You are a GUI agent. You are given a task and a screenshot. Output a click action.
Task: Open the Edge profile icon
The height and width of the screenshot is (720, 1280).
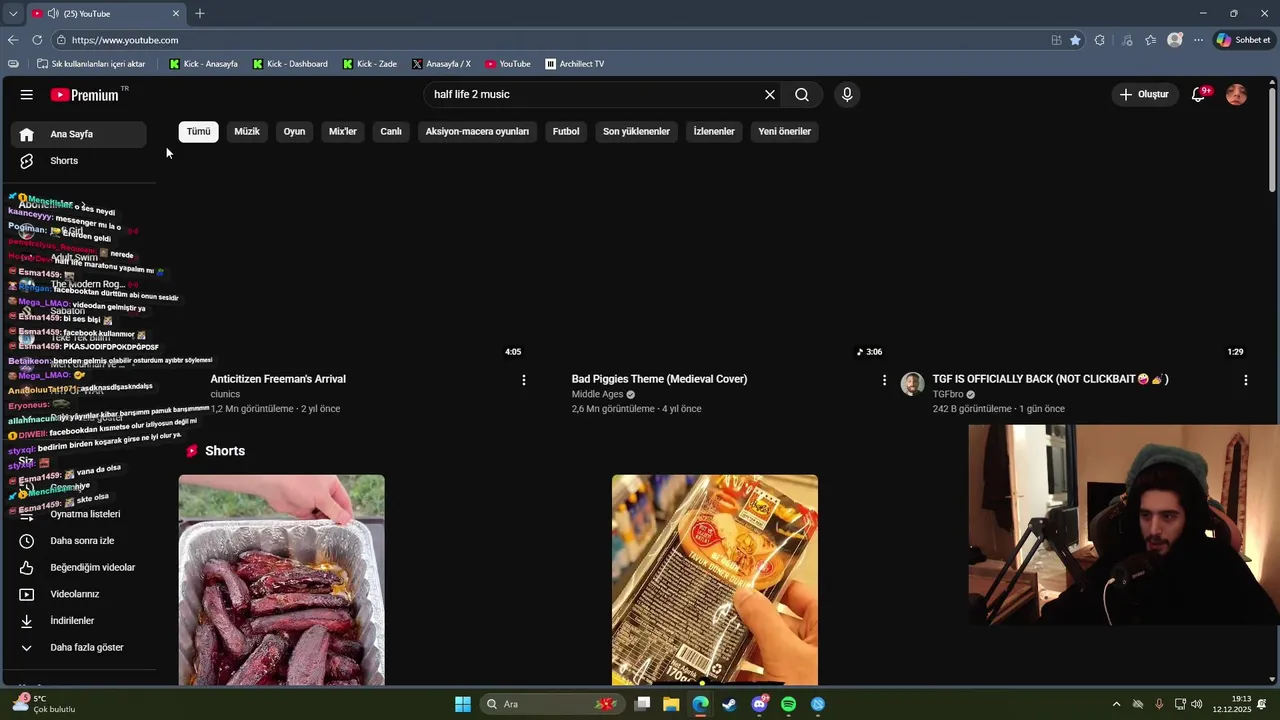coord(1175,40)
